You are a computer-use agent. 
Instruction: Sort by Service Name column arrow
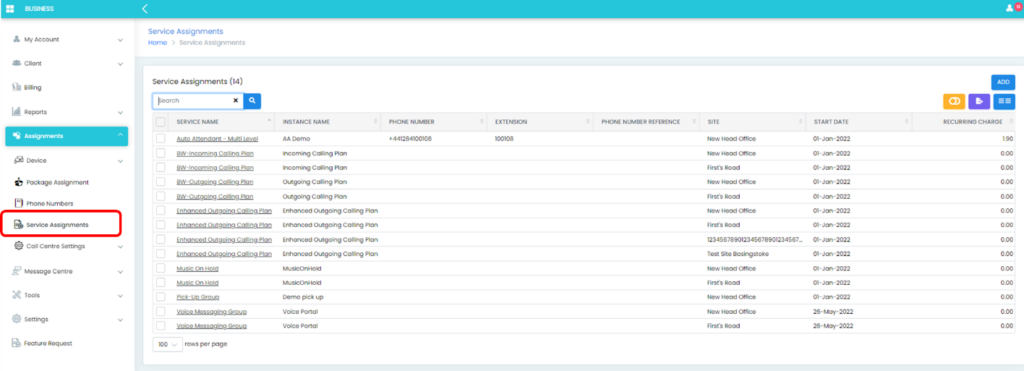tap(270, 121)
